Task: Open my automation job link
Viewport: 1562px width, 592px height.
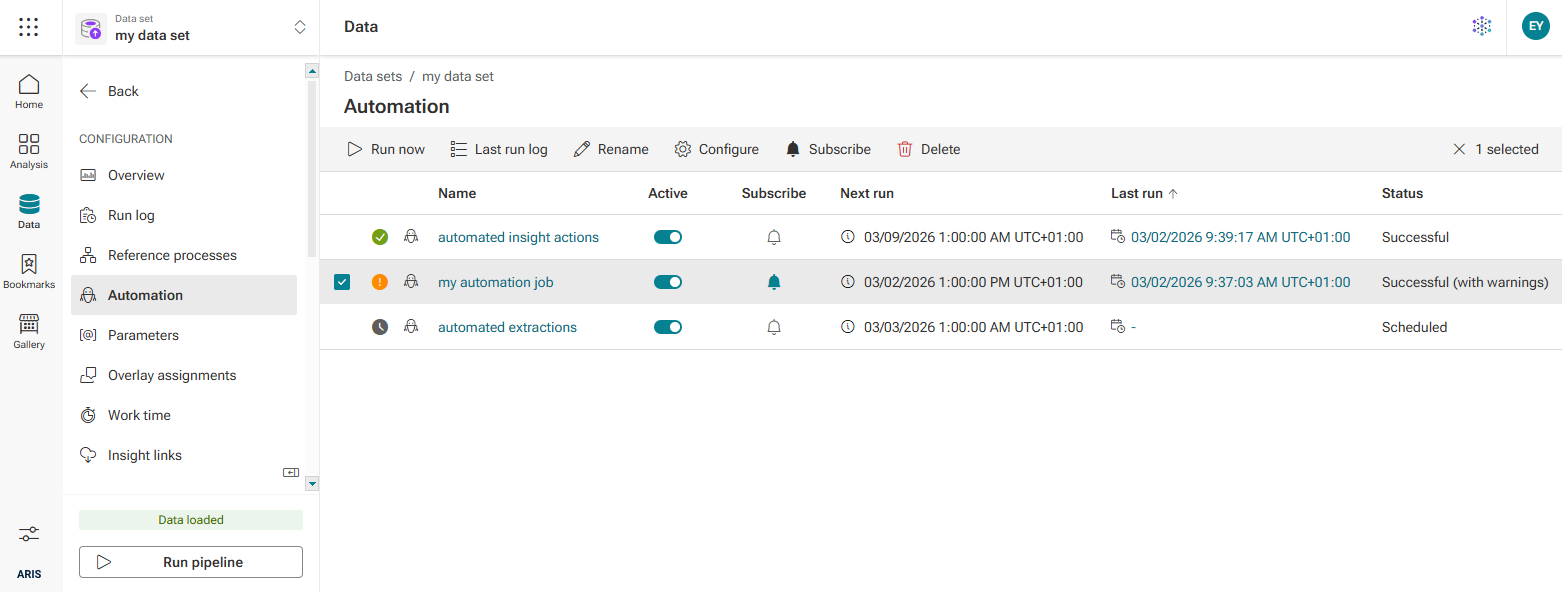Action: pyautogui.click(x=496, y=282)
